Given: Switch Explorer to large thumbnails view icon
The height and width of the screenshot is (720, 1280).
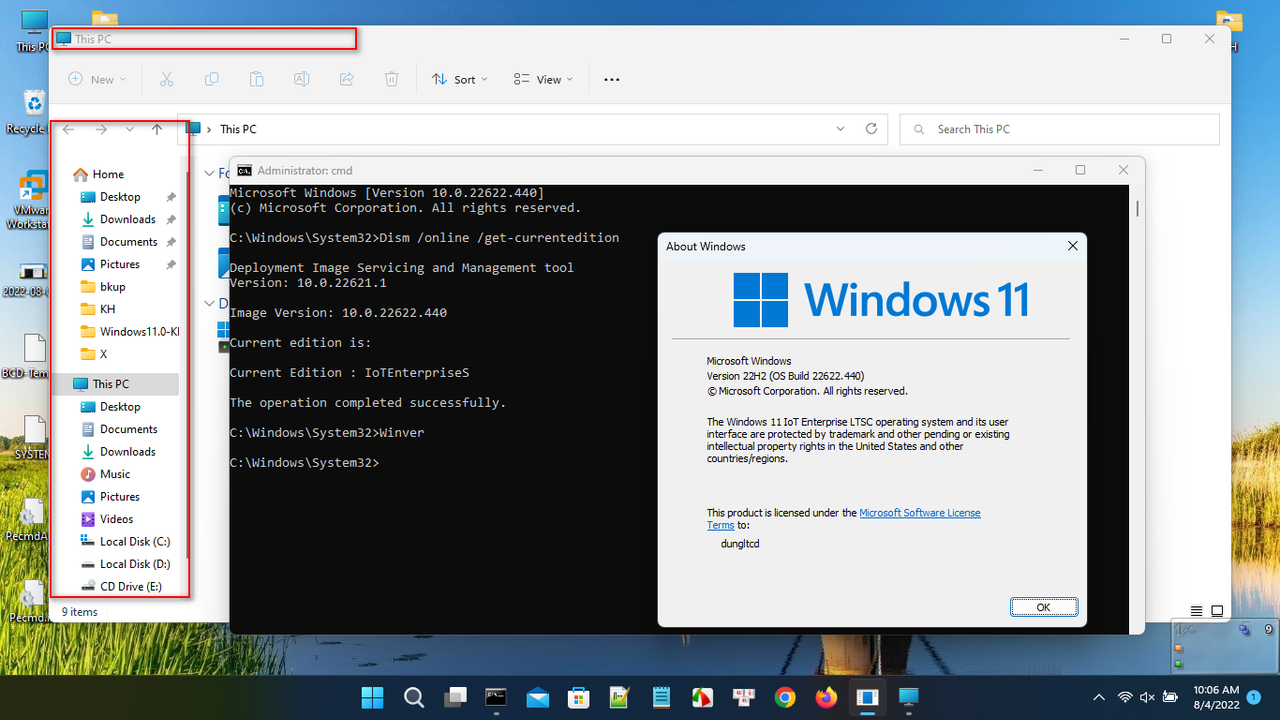Looking at the screenshot, I should pyautogui.click(x=1217, y=611).
